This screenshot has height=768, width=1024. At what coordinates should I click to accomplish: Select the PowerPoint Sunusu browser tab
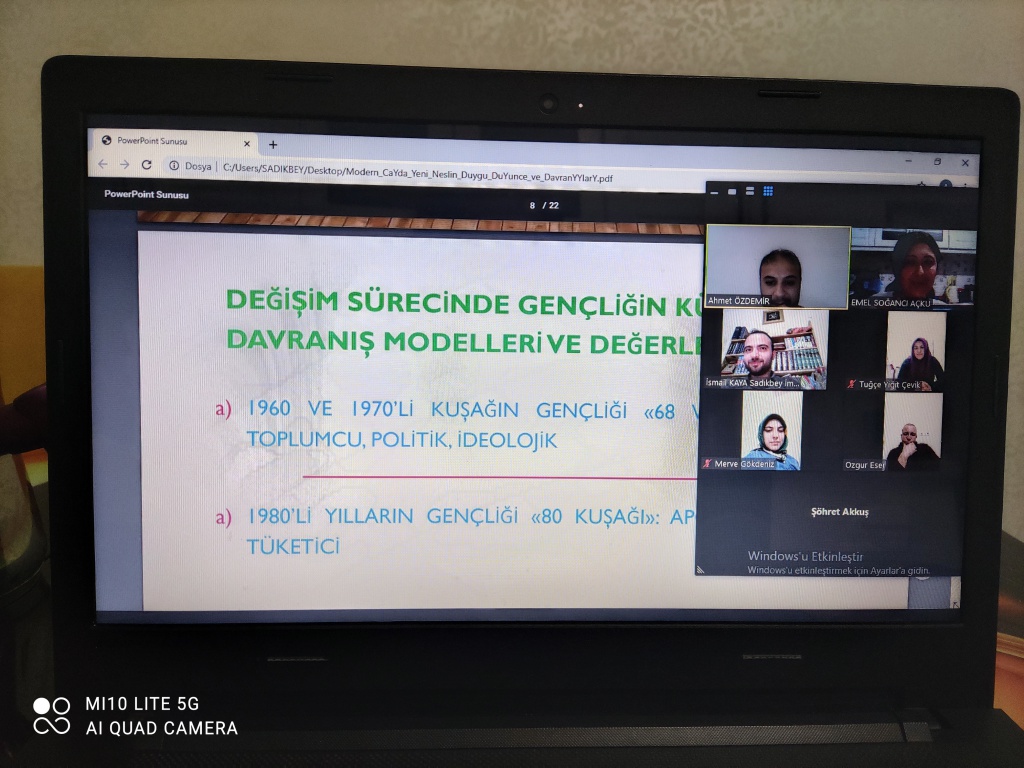pos(152,141)
